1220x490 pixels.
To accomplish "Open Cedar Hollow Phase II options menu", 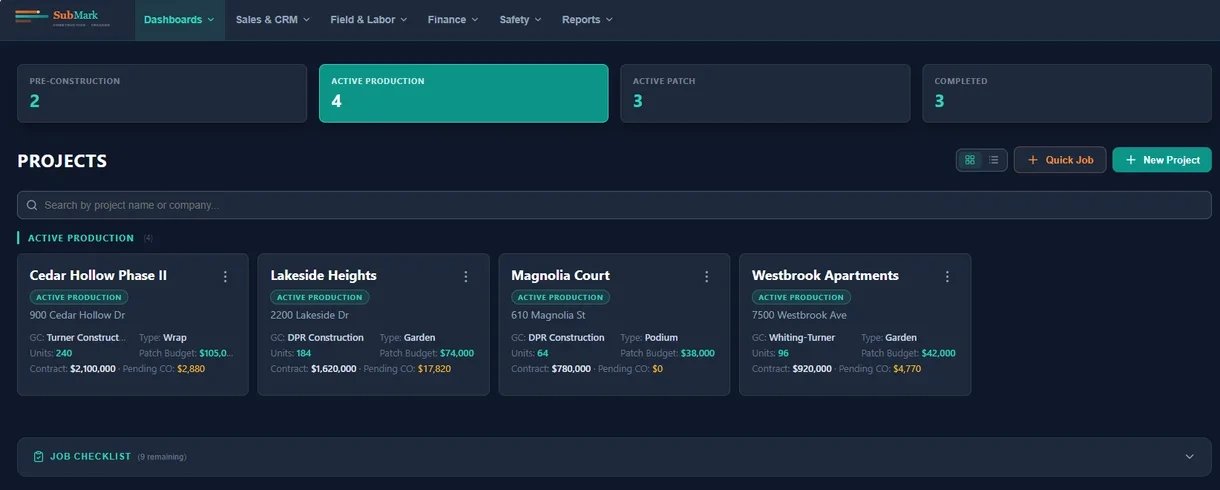I will click(x=225, y=276).
